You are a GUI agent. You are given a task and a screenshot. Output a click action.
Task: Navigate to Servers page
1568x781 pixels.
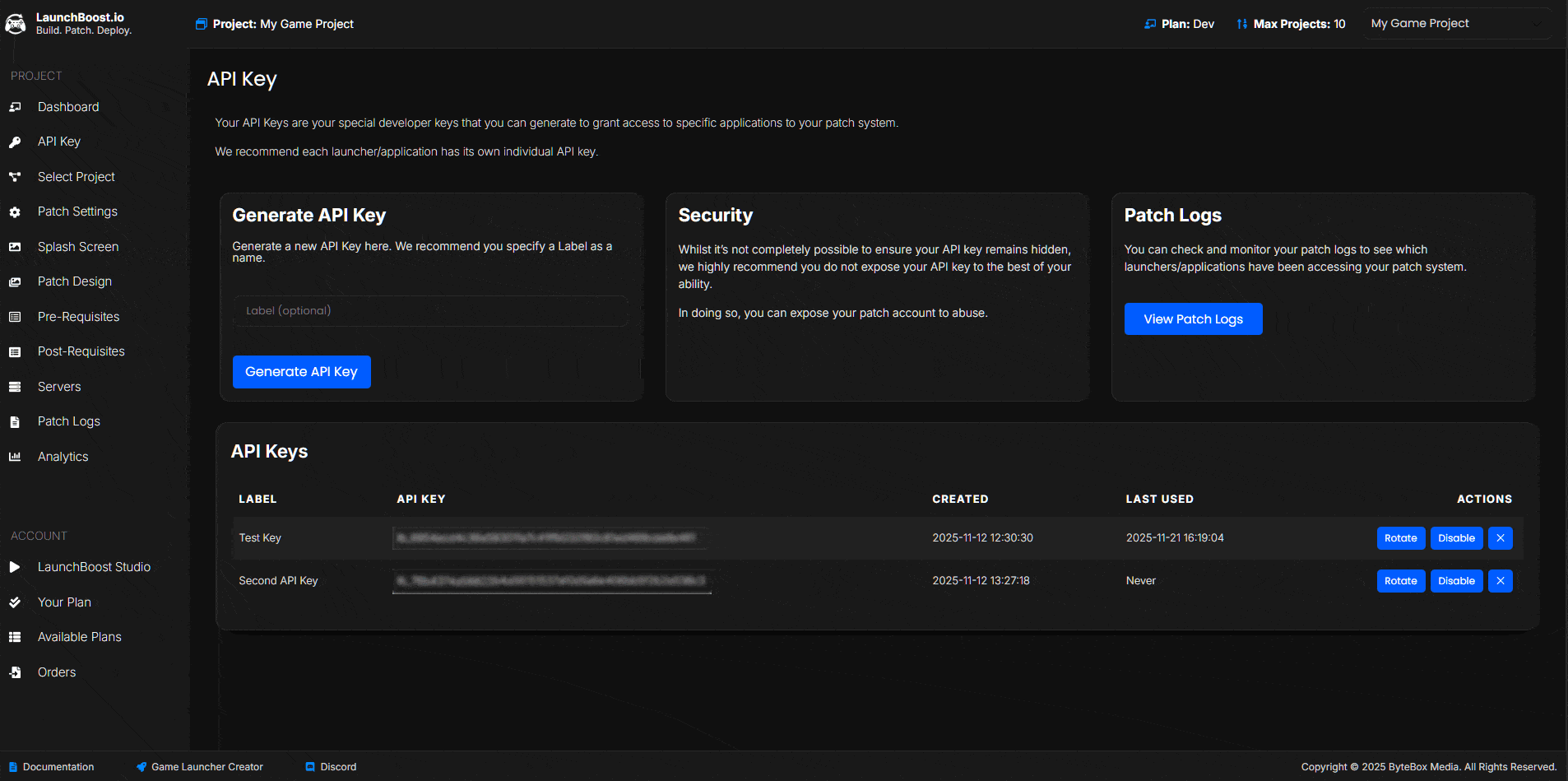coord(59,387)
